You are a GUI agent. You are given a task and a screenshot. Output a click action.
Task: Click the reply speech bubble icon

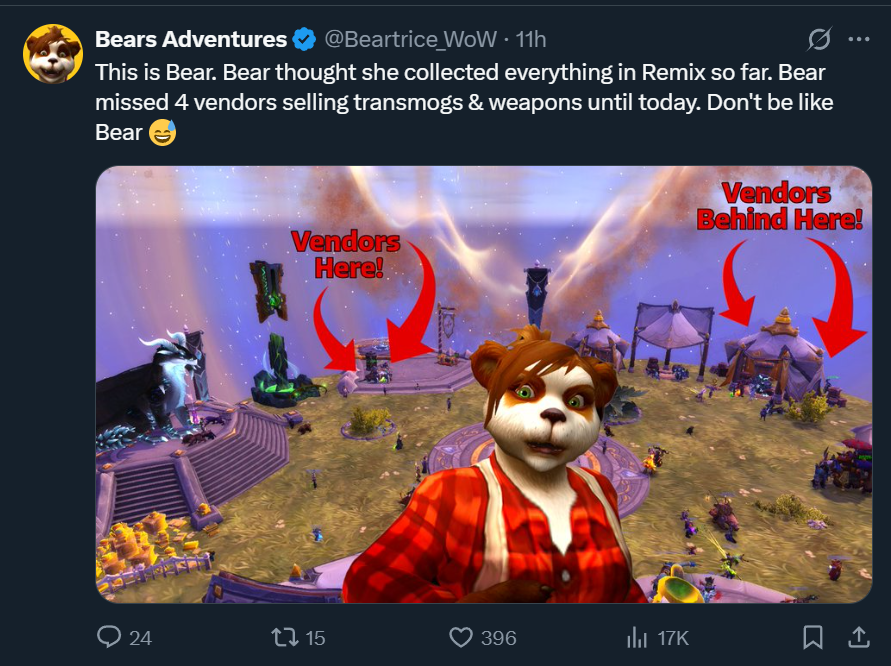[109, 637]
